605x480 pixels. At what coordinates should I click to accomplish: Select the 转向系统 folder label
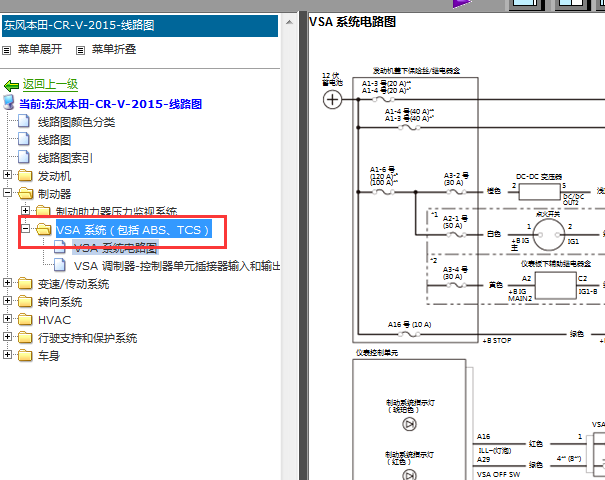[x=60, y=302]
